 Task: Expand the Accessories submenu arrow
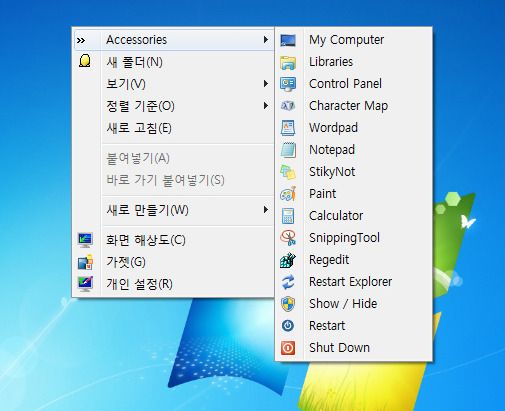pyautogui.click(x=266, y=40)
